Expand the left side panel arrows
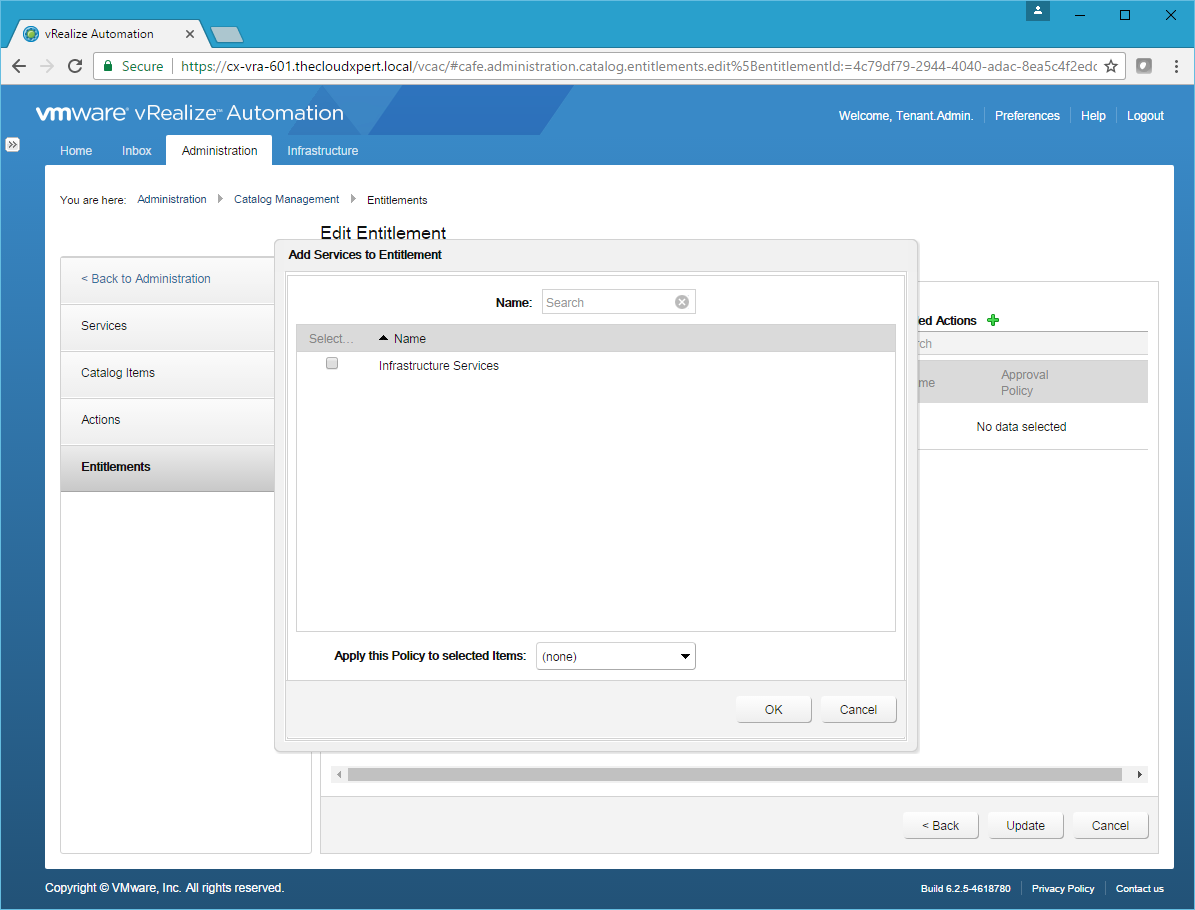Image resolution: width=1195 pixels, height=910 pixels. point(12,144)
